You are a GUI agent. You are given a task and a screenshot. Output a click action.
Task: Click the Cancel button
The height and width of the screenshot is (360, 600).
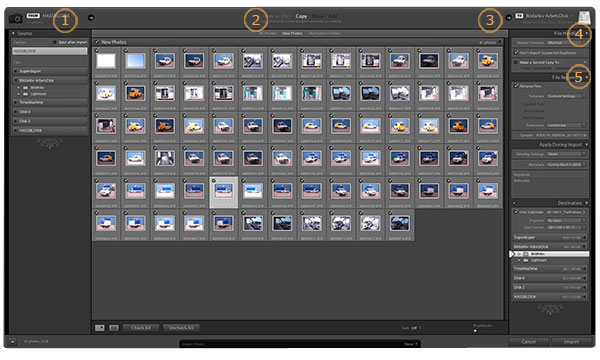(x=528, y=341)
